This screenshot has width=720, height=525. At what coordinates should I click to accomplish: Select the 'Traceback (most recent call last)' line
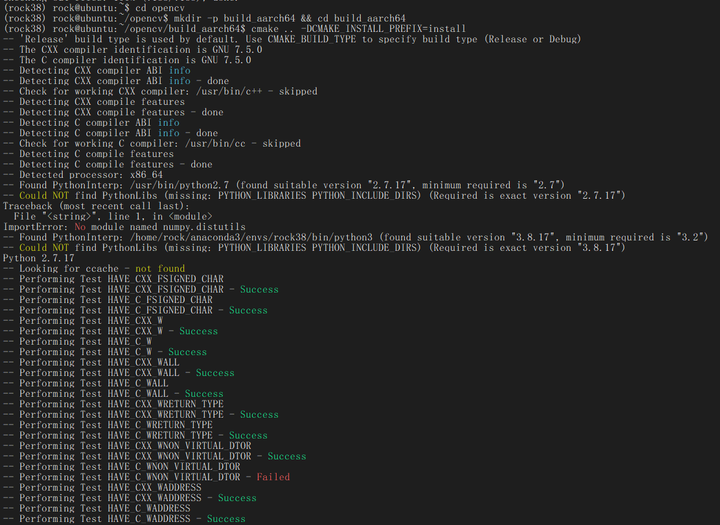[96, 206]
